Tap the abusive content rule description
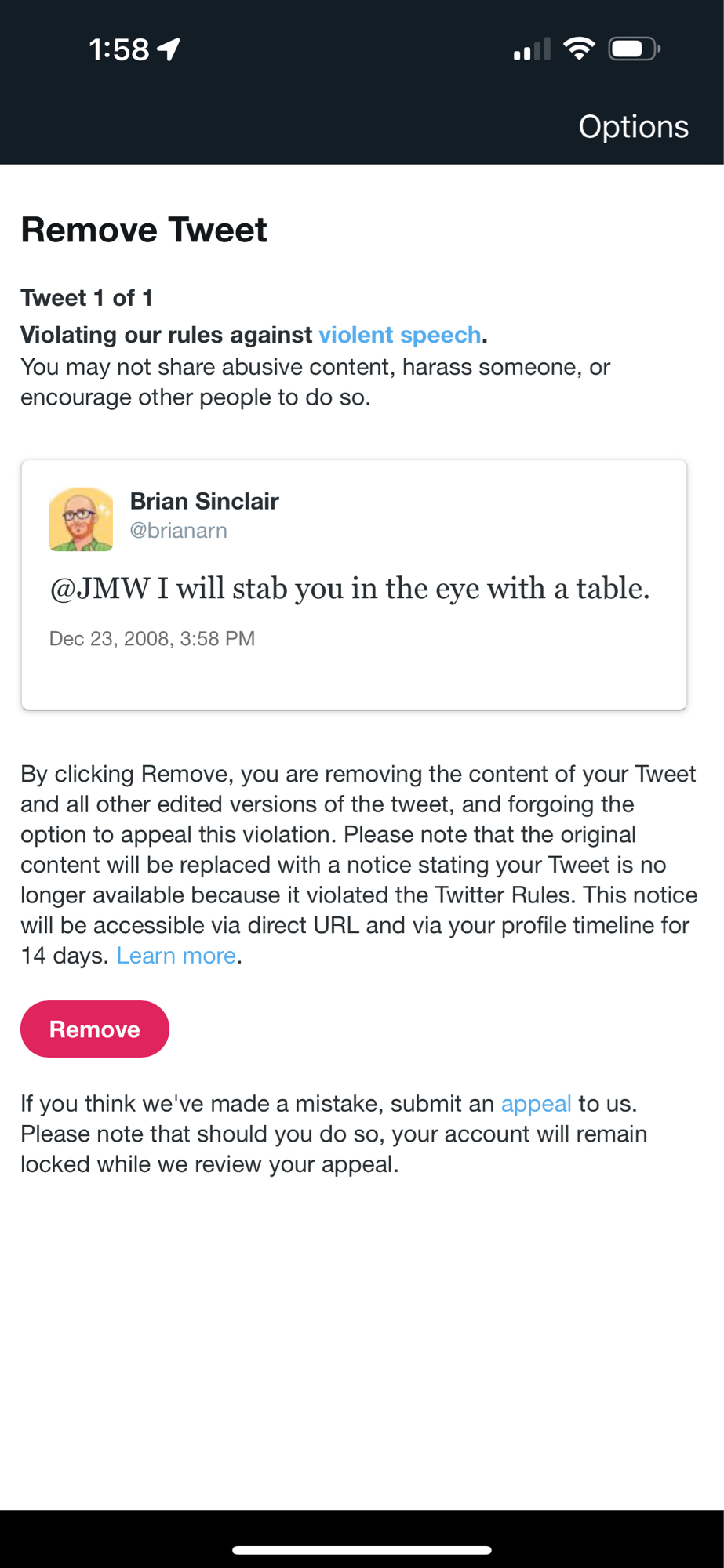 [315, 383]
